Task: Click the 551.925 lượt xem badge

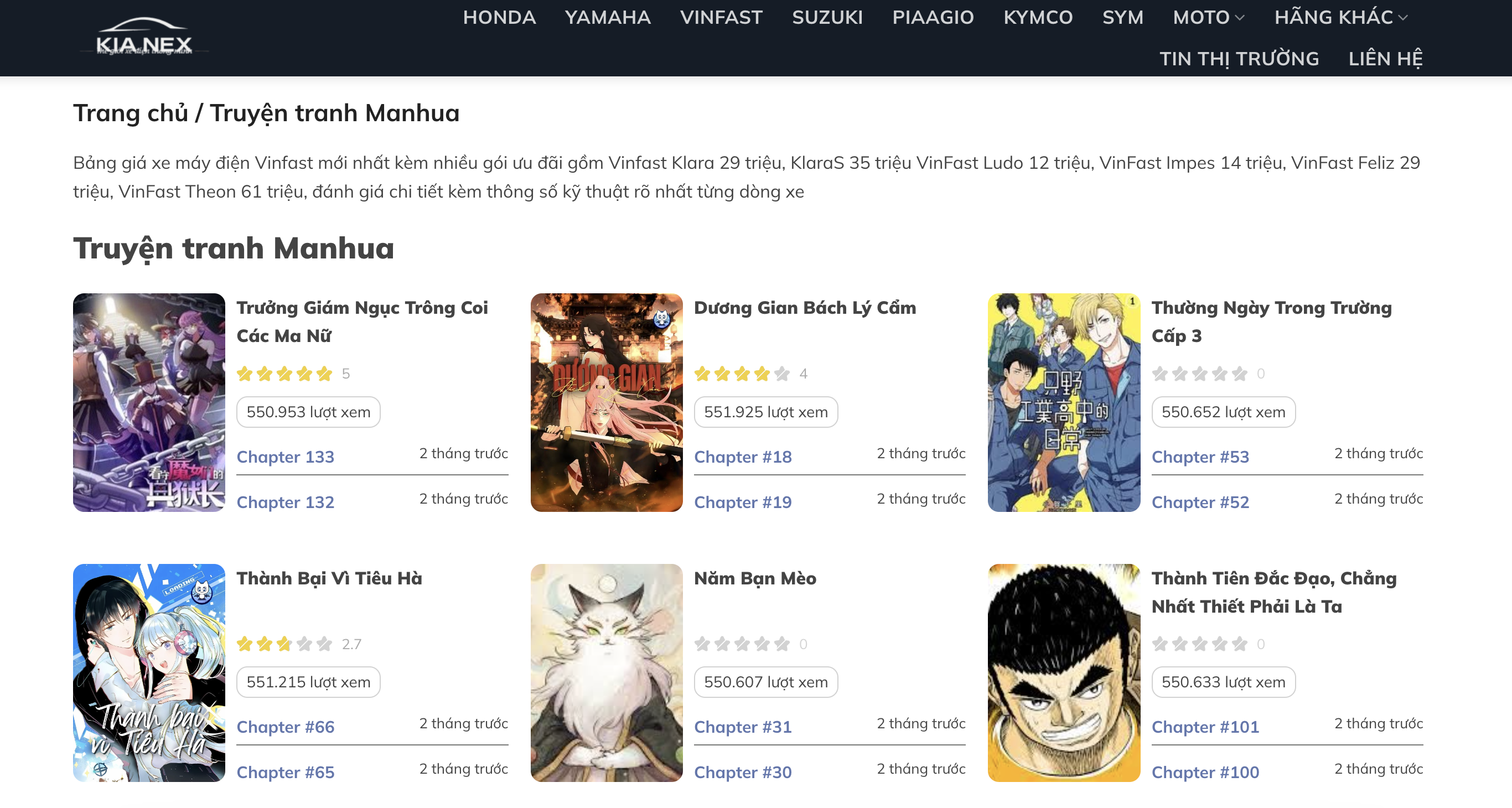Action: tap(765, 412)
